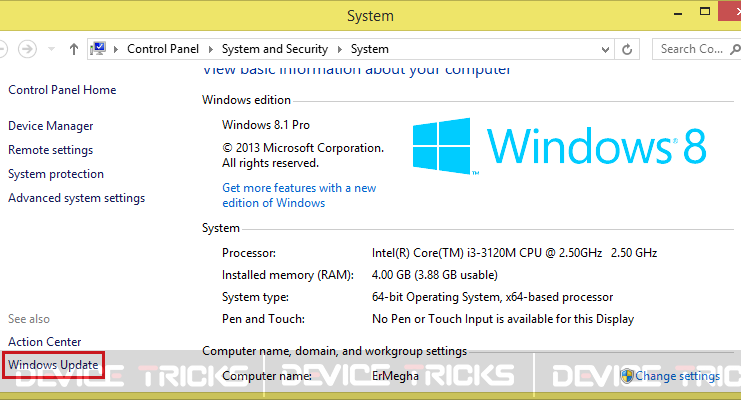This screenshot has width=741, height=400.
Task: Click the System breadcrumb item
Action: 370,49
